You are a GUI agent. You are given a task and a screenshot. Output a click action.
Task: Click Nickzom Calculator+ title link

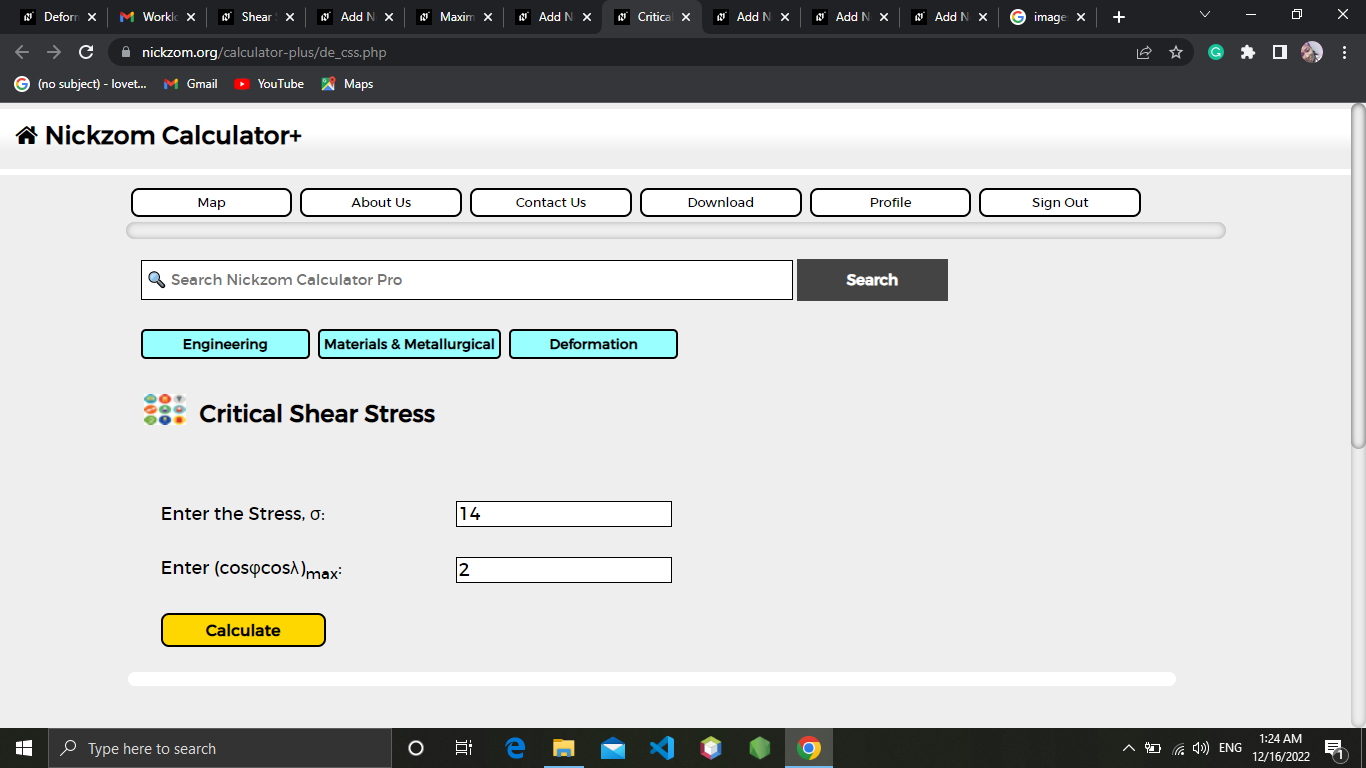coord(173,136)
